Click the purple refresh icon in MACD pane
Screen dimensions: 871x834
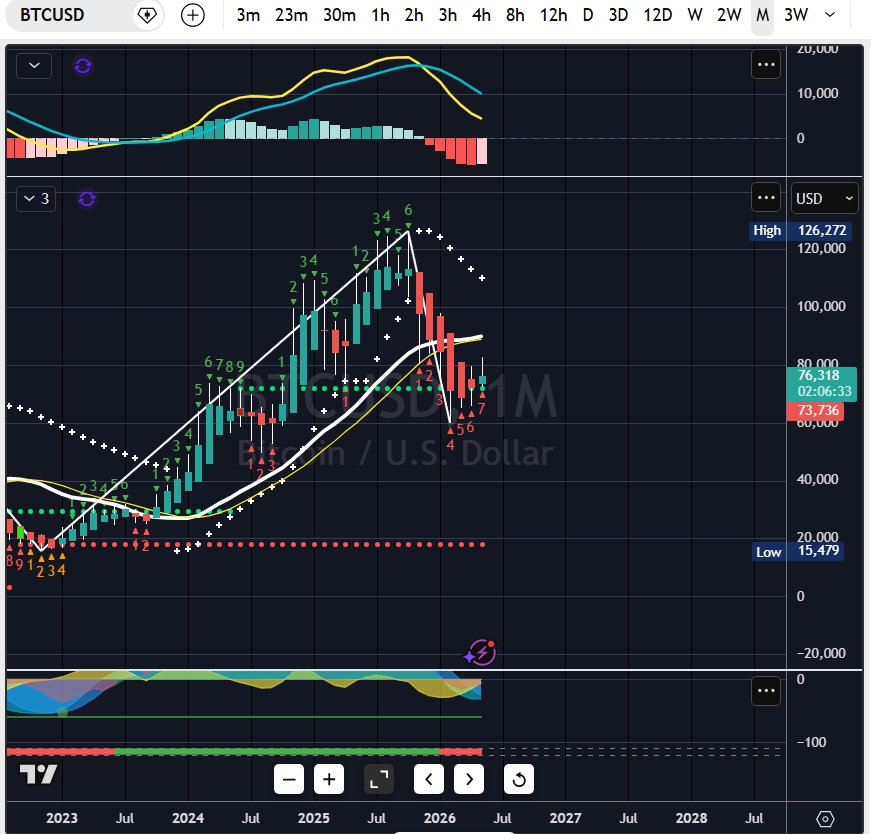(x=83, y=66)
